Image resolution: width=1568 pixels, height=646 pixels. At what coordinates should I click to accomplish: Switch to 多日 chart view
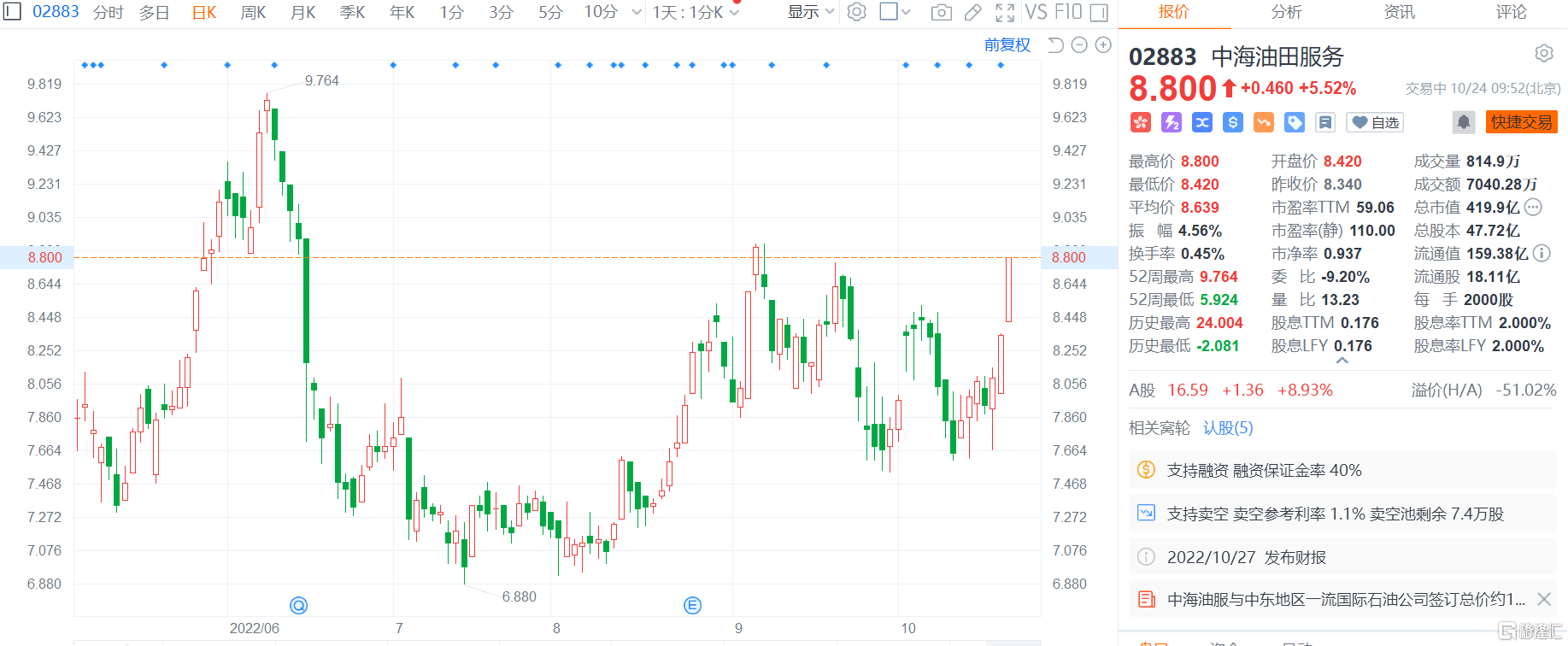pyautogui.click(x=155, y=12)
